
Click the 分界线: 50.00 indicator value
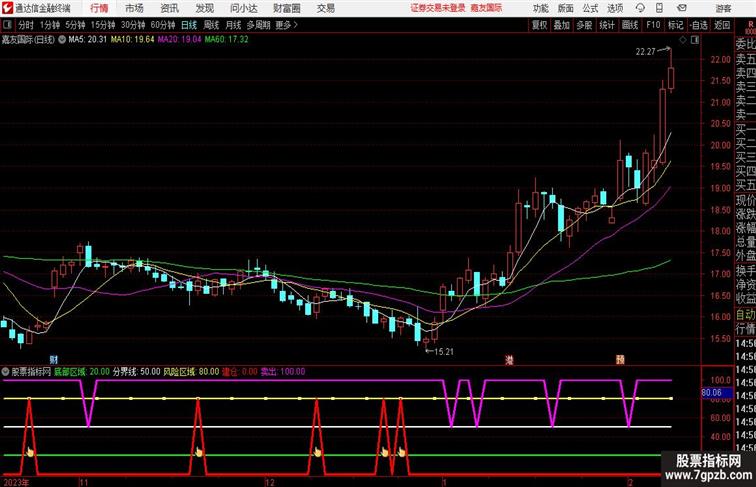pyautogui.click(x=136, y=372)
